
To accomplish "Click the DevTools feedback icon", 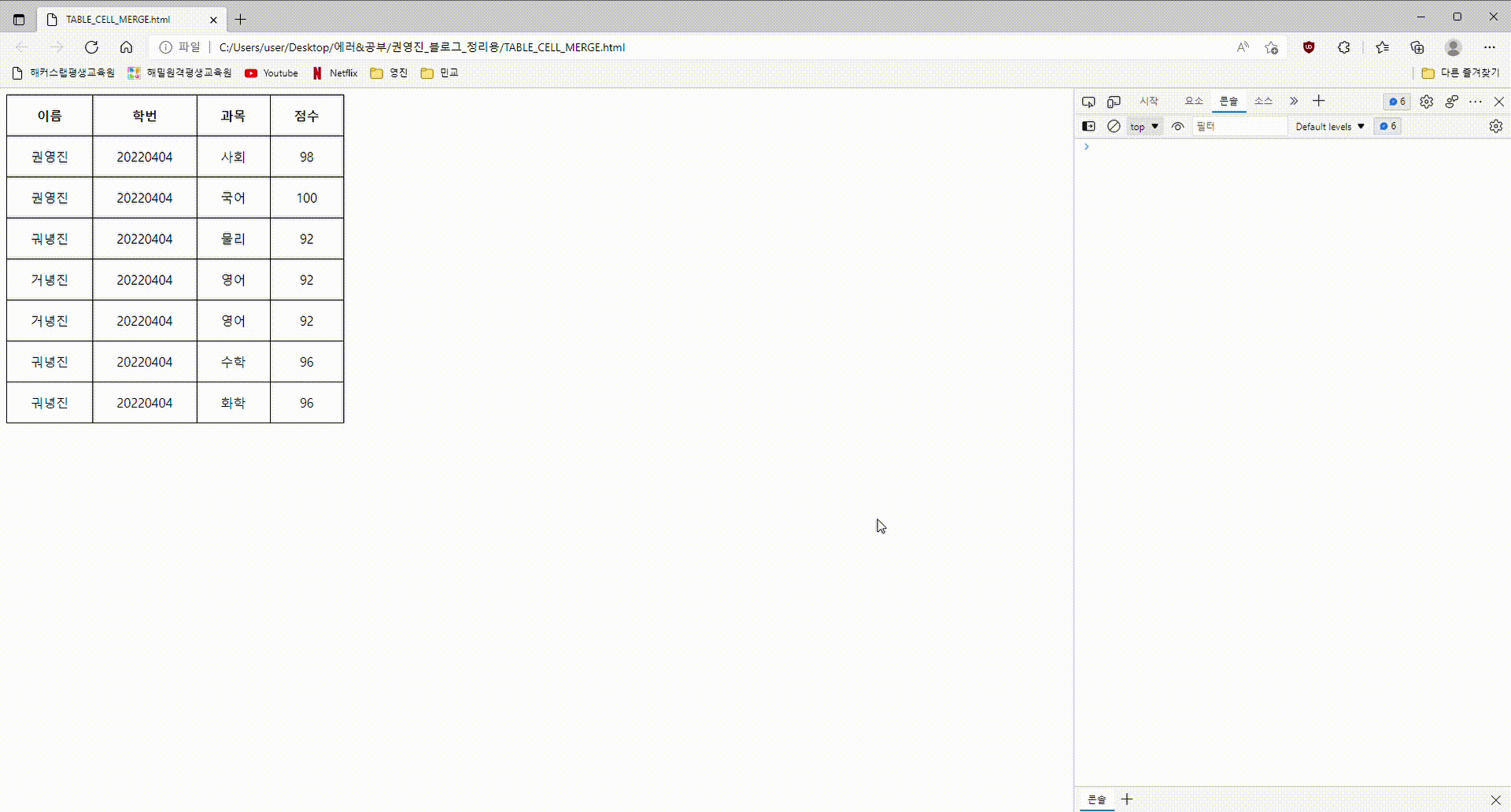I will pyautogui.click(x=1451, y=101).
